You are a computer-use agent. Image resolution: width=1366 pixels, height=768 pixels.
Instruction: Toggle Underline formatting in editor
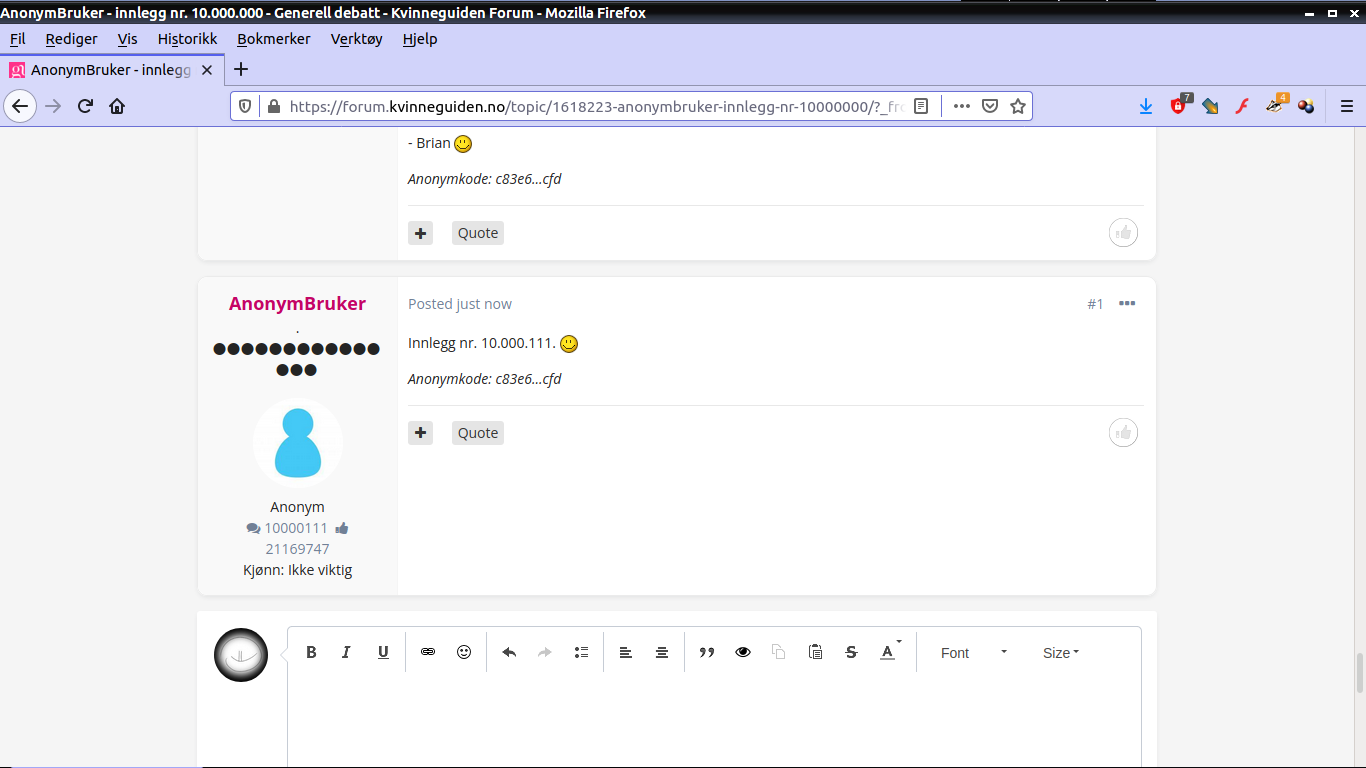(x=383, y=652)
